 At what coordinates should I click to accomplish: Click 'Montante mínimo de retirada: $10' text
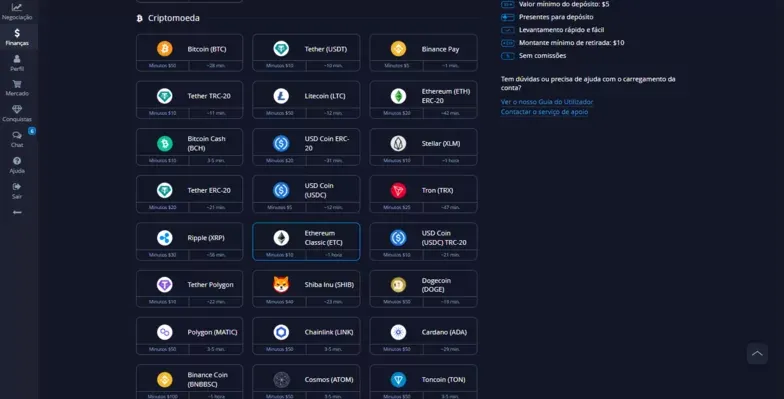pyautogui.click(x=572, y=43)
